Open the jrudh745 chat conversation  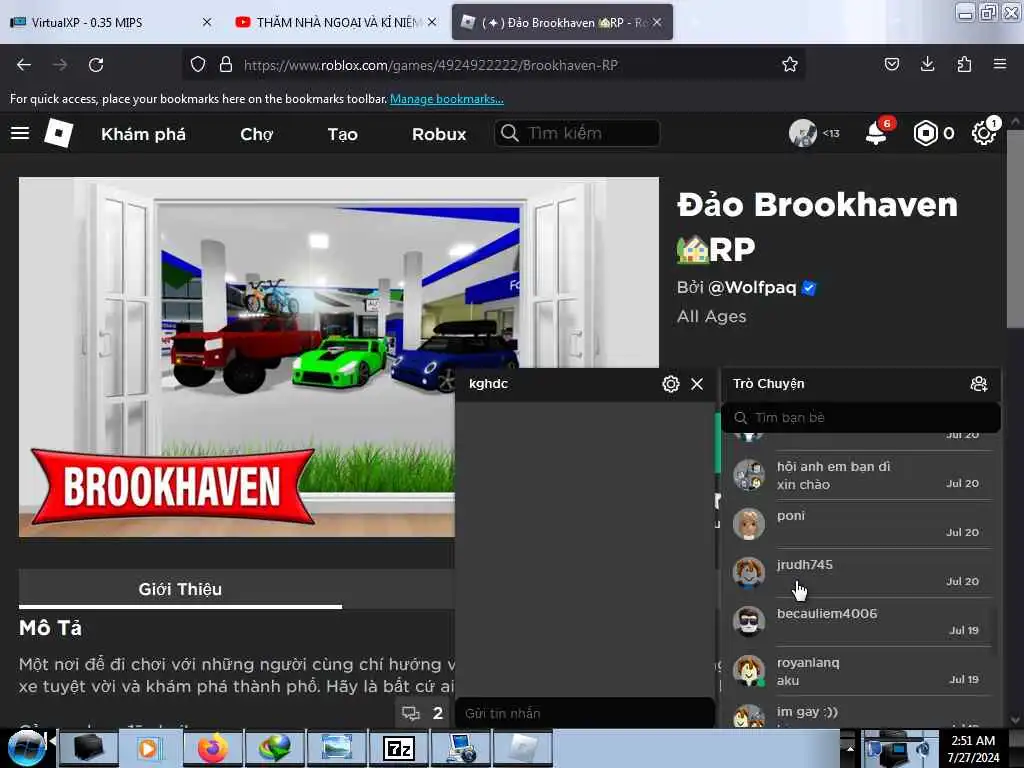(x=859, y=573)
